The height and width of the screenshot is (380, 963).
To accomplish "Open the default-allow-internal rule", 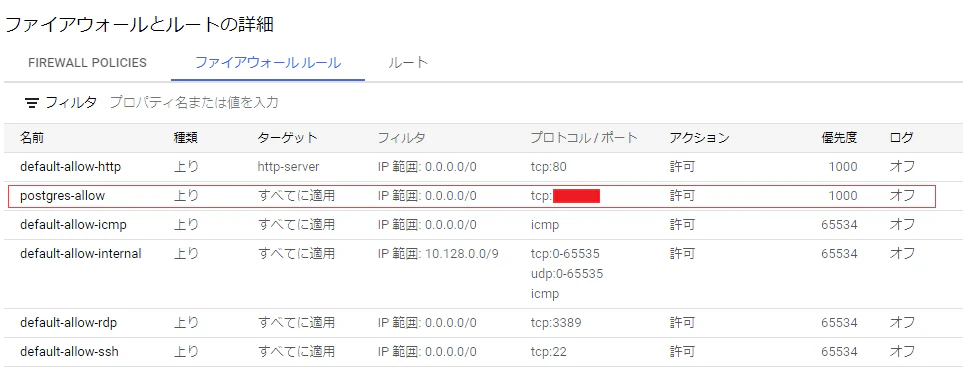I will coord(80,254).
